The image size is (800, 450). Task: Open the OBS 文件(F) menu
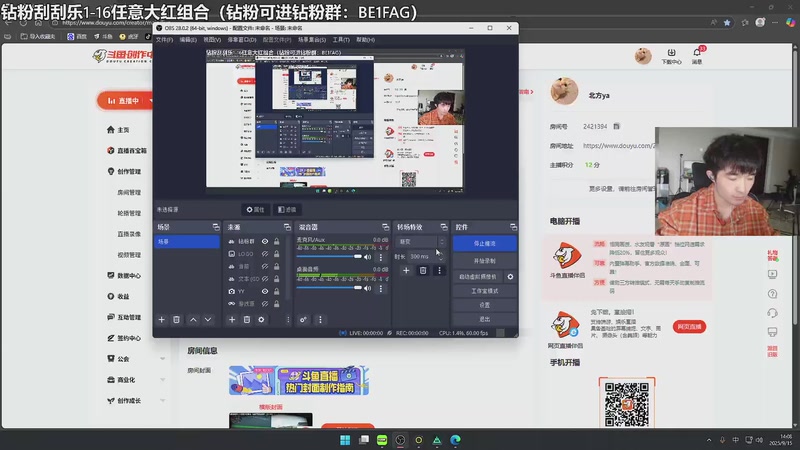[164, 40]
